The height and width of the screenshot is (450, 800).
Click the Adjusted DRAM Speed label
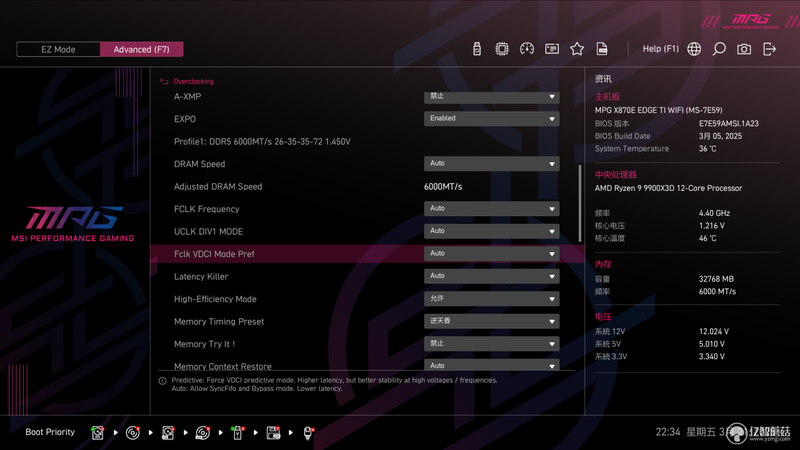tap(218, 186)
